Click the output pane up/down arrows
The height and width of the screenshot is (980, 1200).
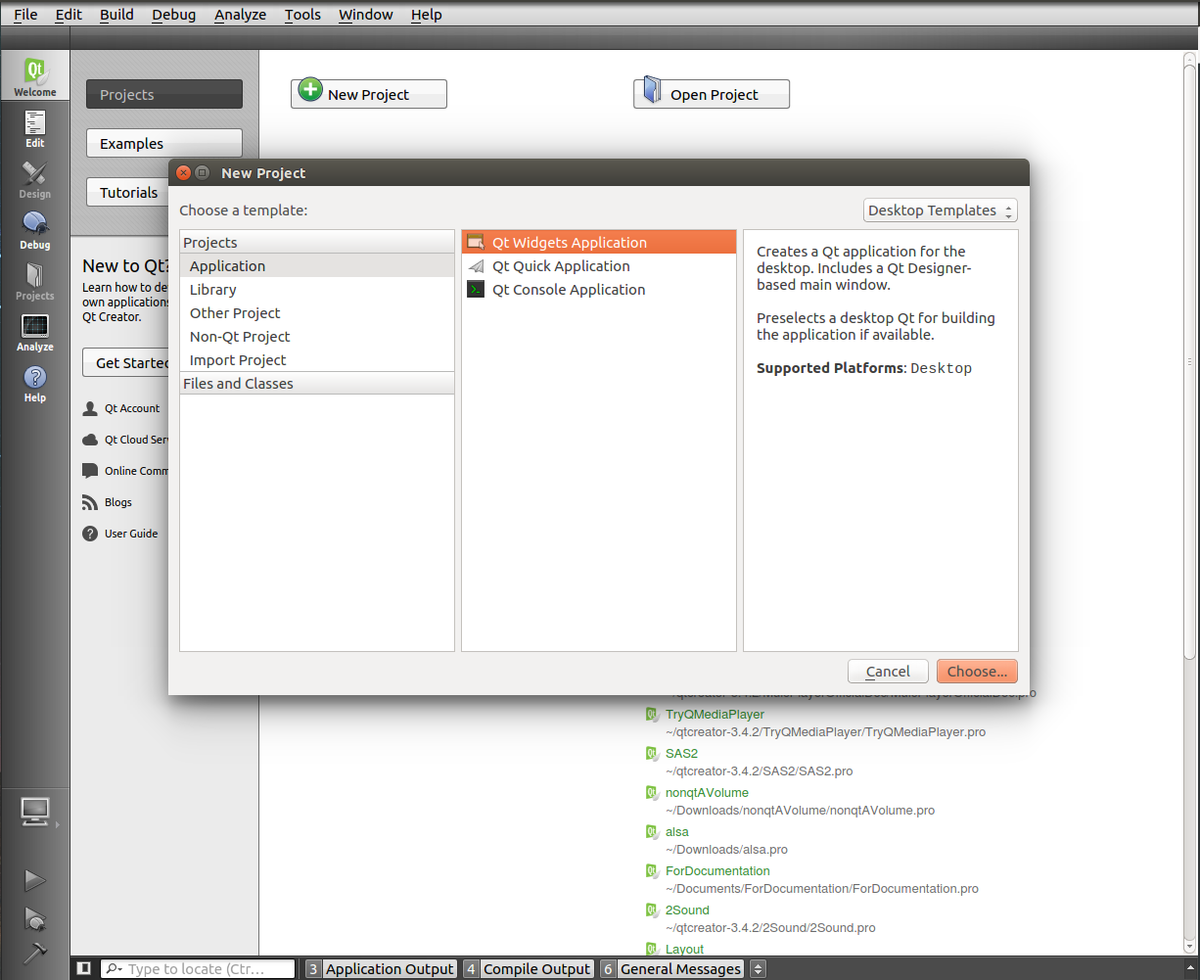click(x=757, y=968)
